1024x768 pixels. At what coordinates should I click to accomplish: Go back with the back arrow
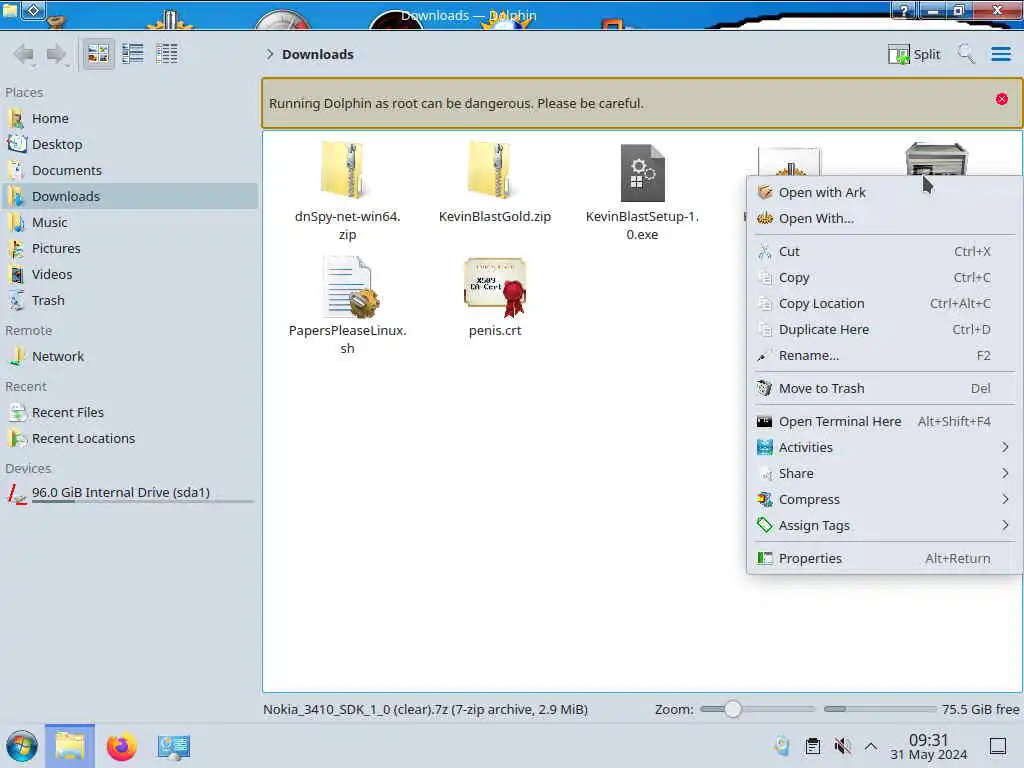pos(25,54)
